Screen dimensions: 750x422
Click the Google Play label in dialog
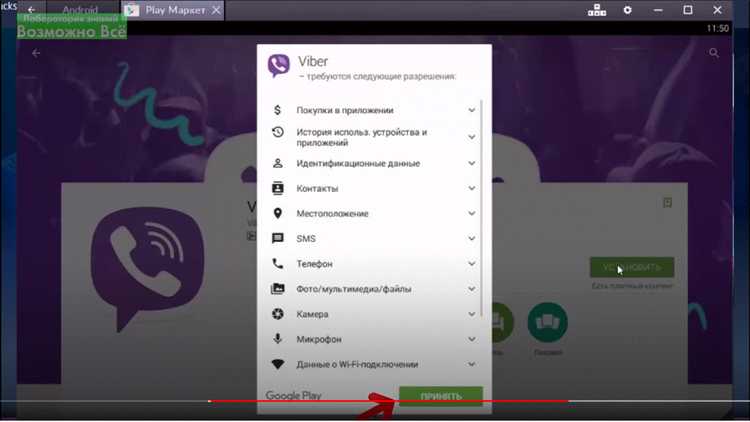(x=293, y=396)
